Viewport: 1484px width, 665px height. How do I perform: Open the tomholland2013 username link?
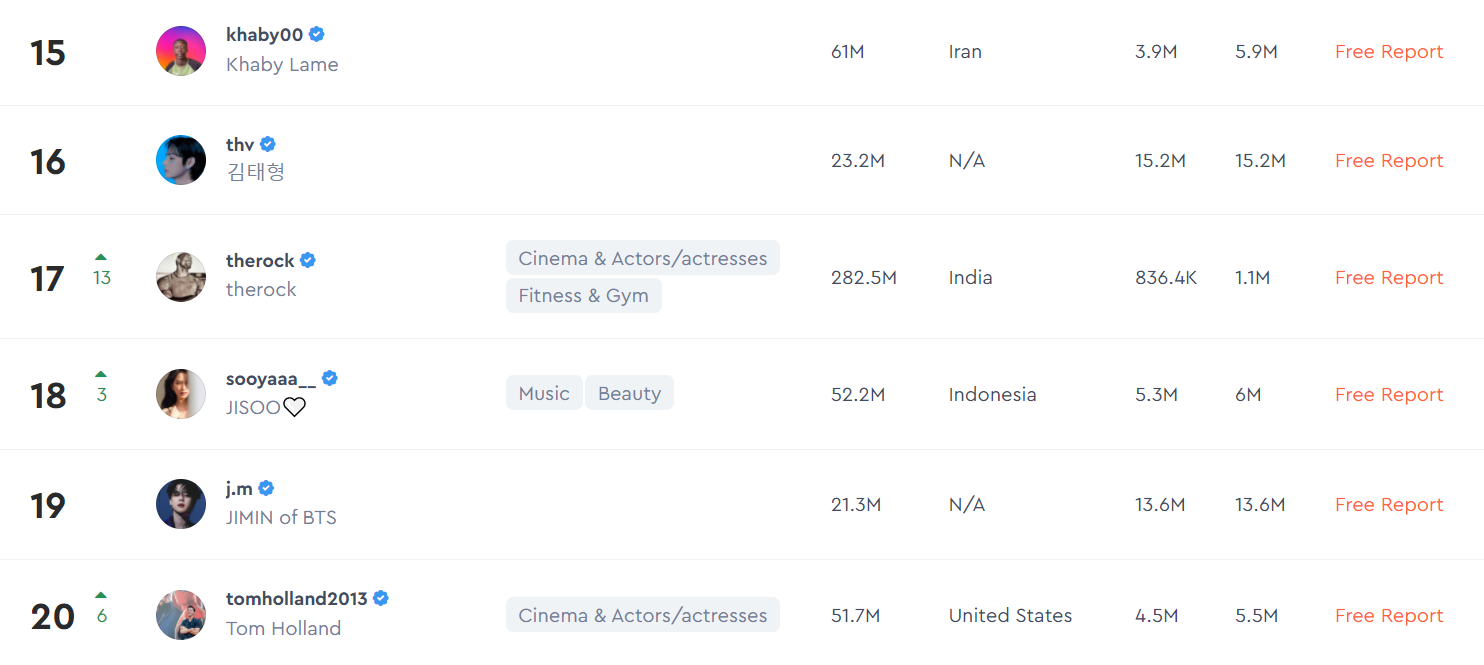click(297, 599)
